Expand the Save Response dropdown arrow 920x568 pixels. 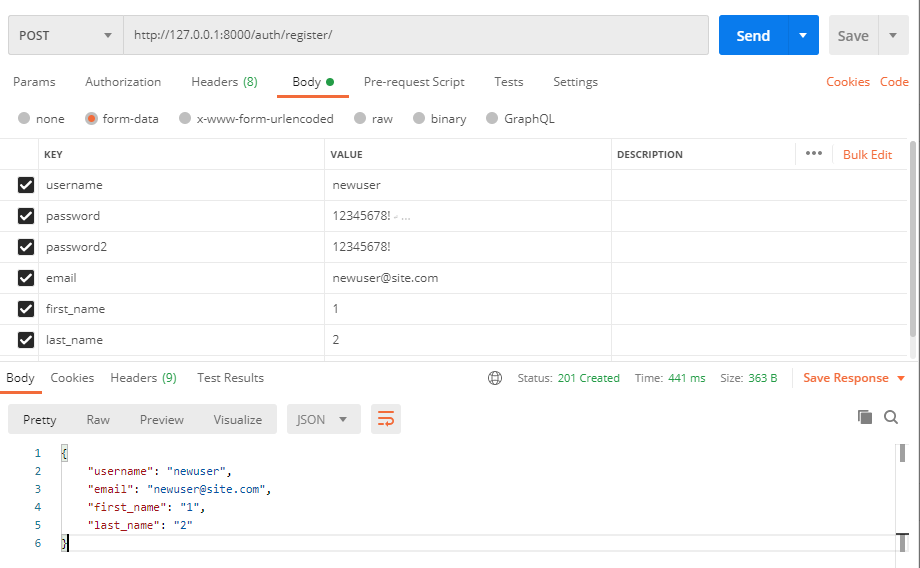click(901, 378)
